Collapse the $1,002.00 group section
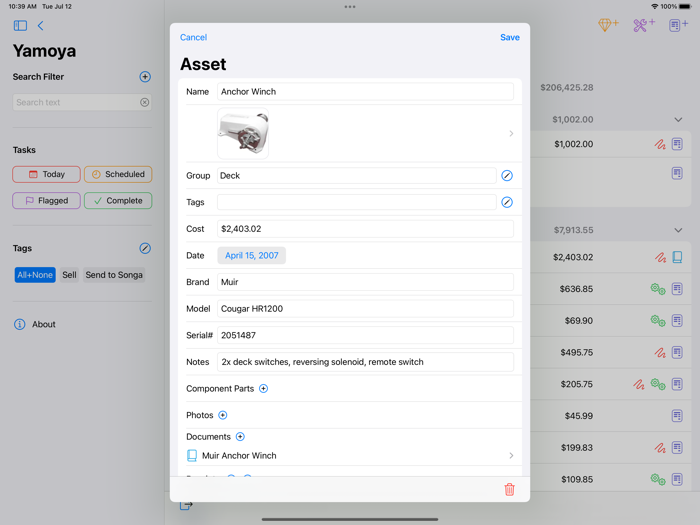The width and height of the screenshot is (700, 525). [x=678, y=120]
